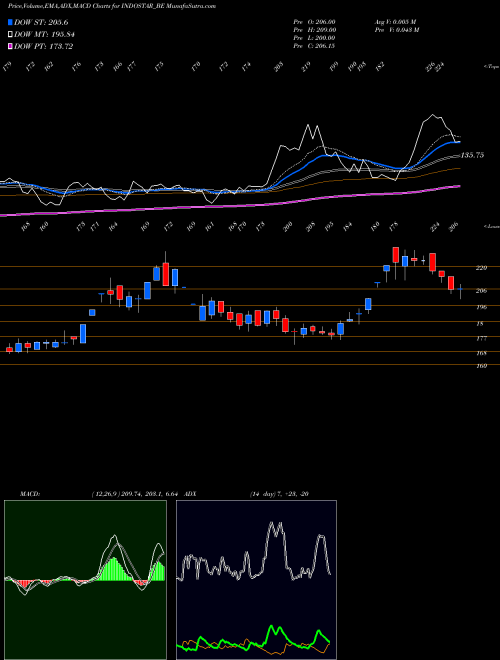Select the chart title mentioning INDOSTAR_BE
The height and width of the screenshot is (660, 500).
(x=112, y=6)
